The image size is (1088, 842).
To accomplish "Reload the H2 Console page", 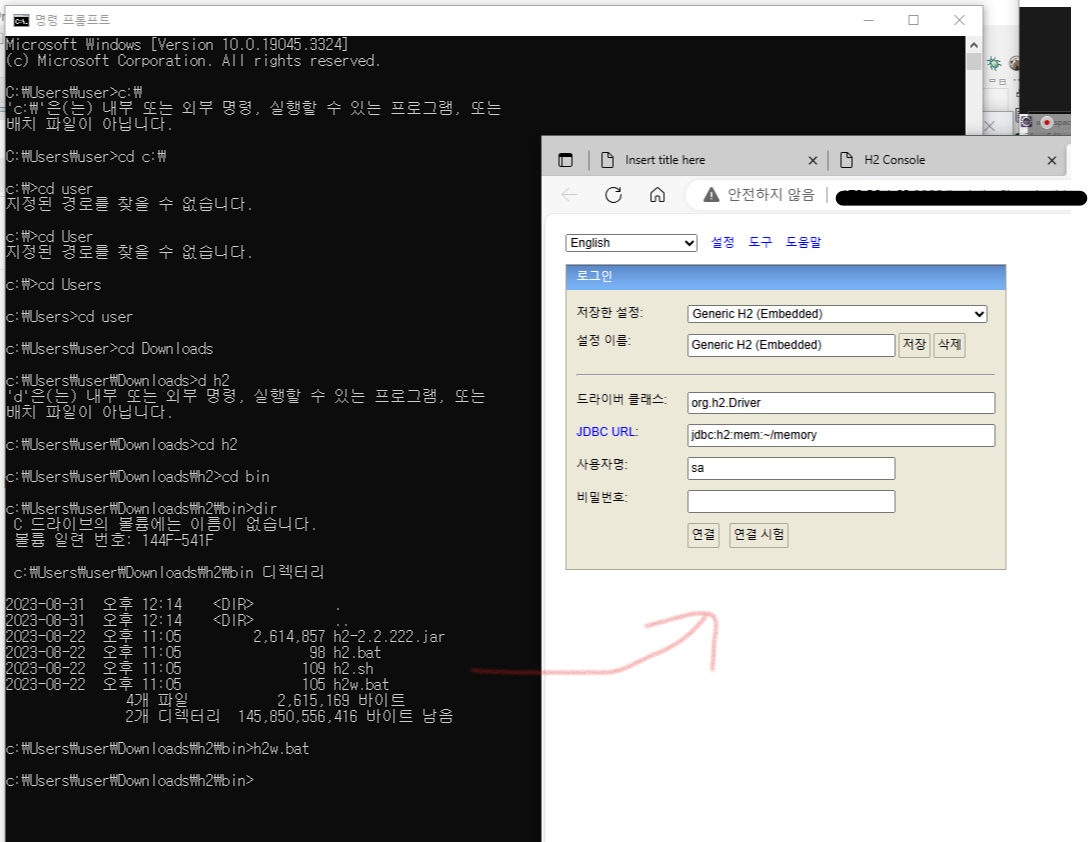I will [613, 195].
